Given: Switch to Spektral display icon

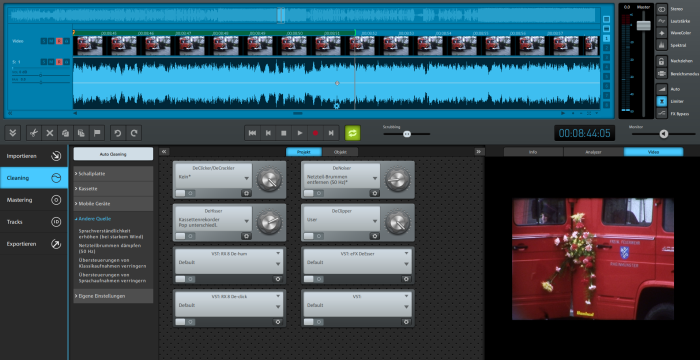Looking at the screenshot, I should pyautogui.click(x=662, y=45).
